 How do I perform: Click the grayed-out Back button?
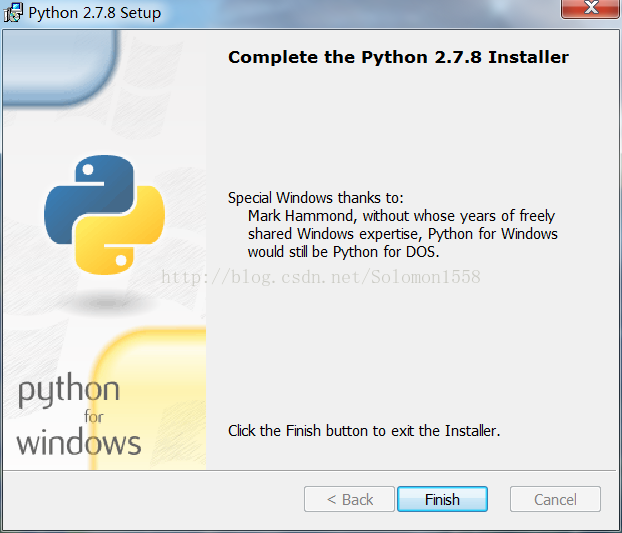point(349,499)
